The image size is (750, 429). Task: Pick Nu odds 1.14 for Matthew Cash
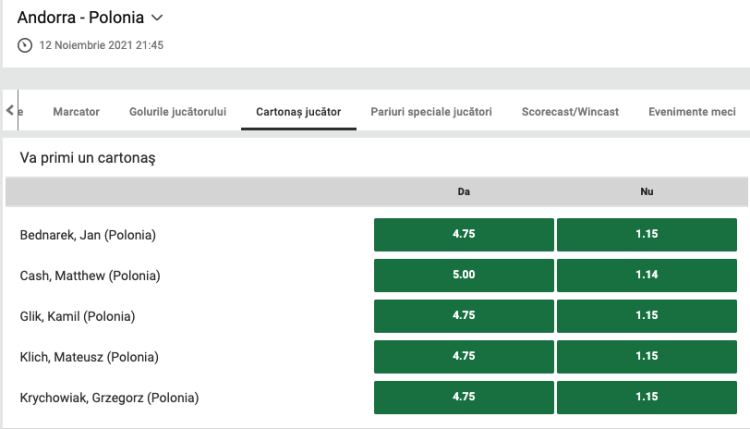click(x=647, y=275)
